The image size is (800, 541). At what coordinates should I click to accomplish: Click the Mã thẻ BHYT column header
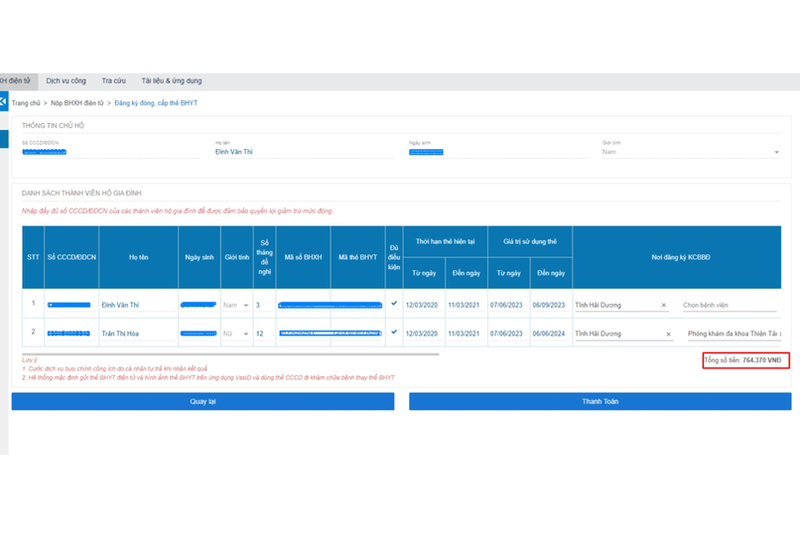click(358, 257)
